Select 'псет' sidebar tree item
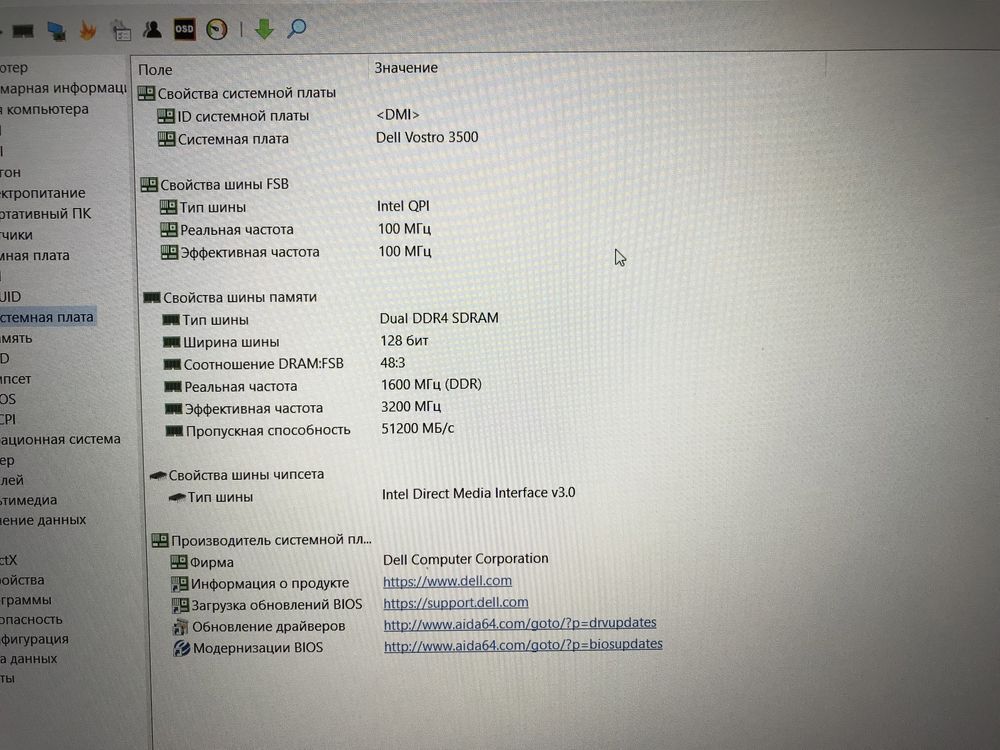 pyautogui.click(x=15, y=379)
